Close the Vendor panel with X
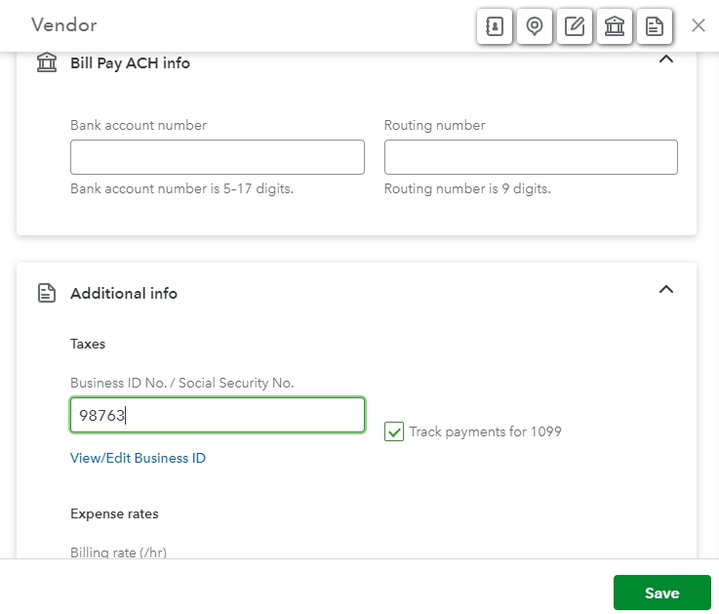Viewport: 719px width, 614px height. (699, 26)
